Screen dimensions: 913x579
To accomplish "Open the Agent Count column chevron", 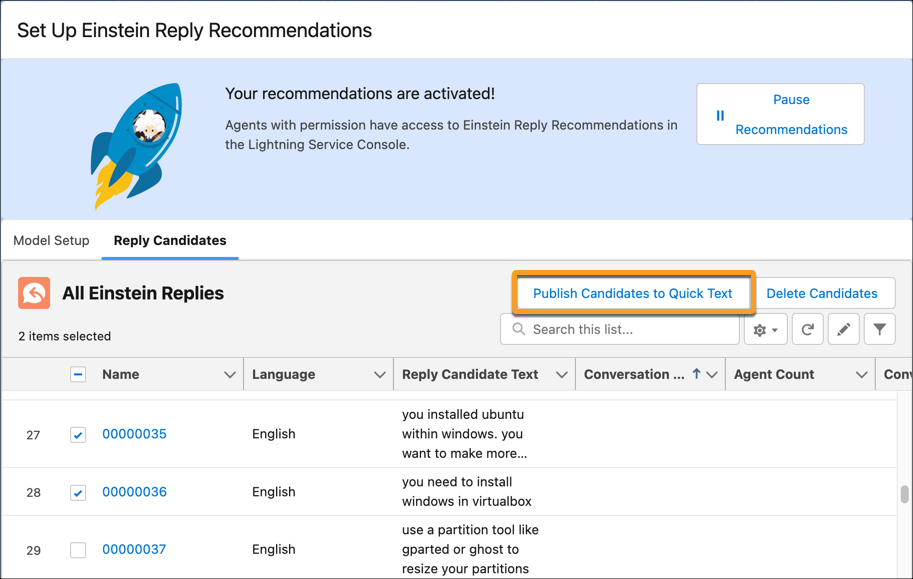I will 862,375.
